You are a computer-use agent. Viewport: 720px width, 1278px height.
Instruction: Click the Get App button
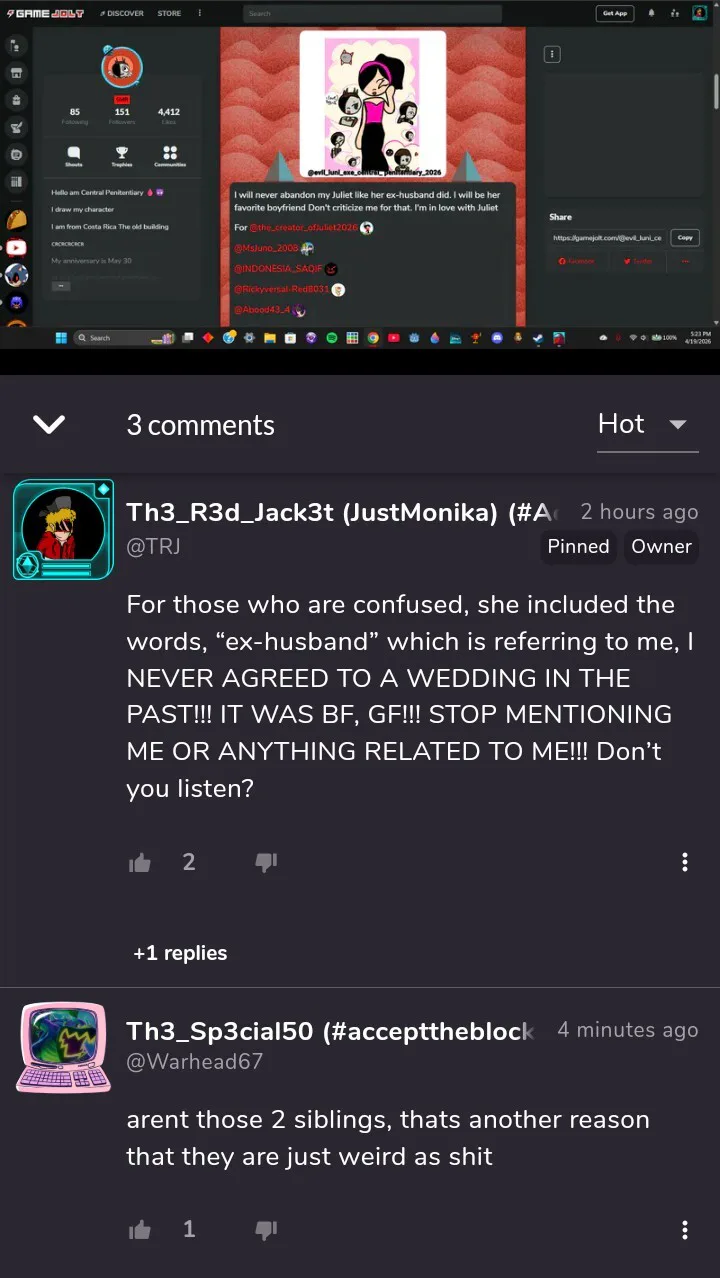click(x=615, y=13)
